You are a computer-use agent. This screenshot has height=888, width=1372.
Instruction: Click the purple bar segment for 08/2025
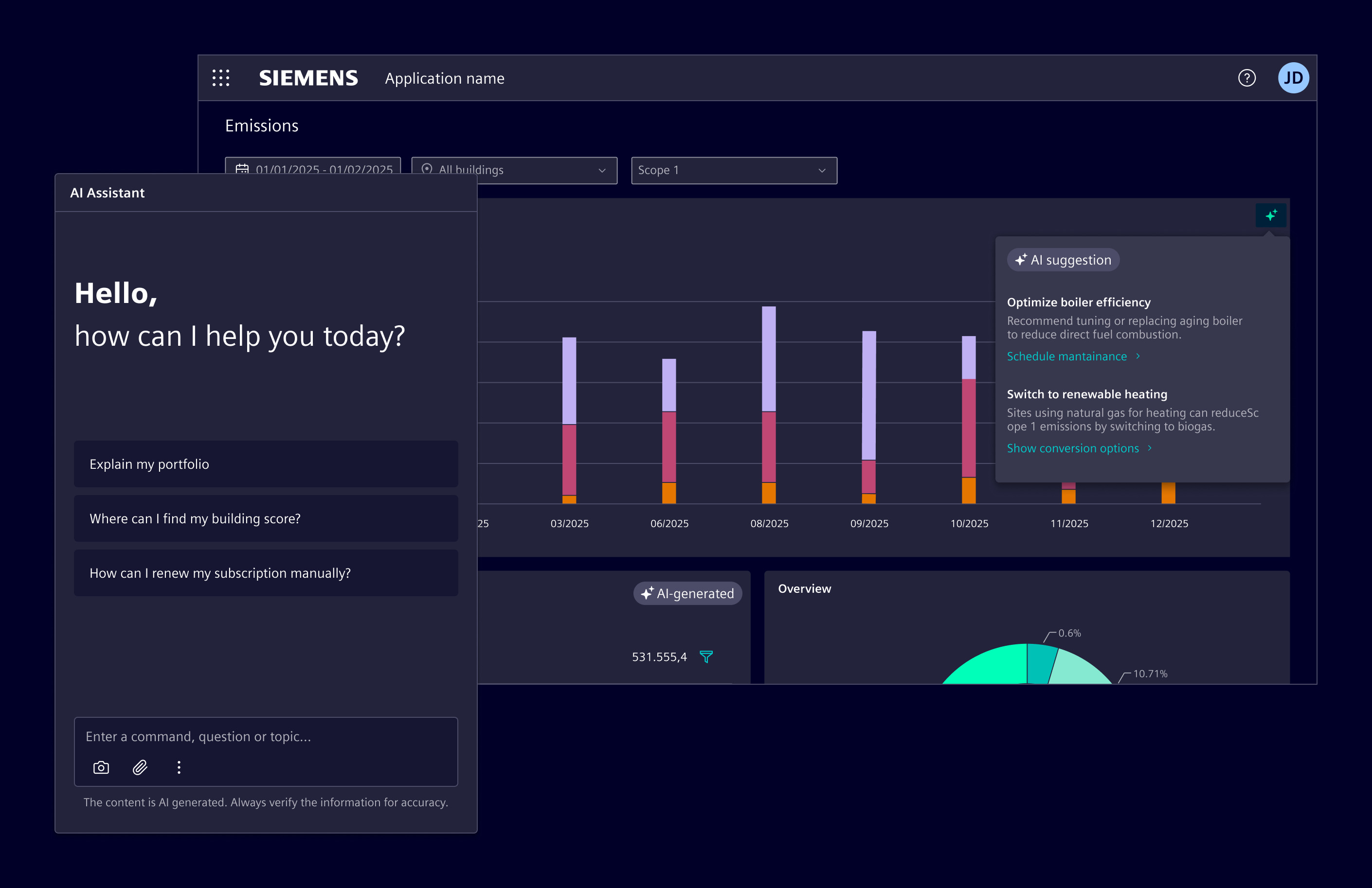click(x=768, y=358)
